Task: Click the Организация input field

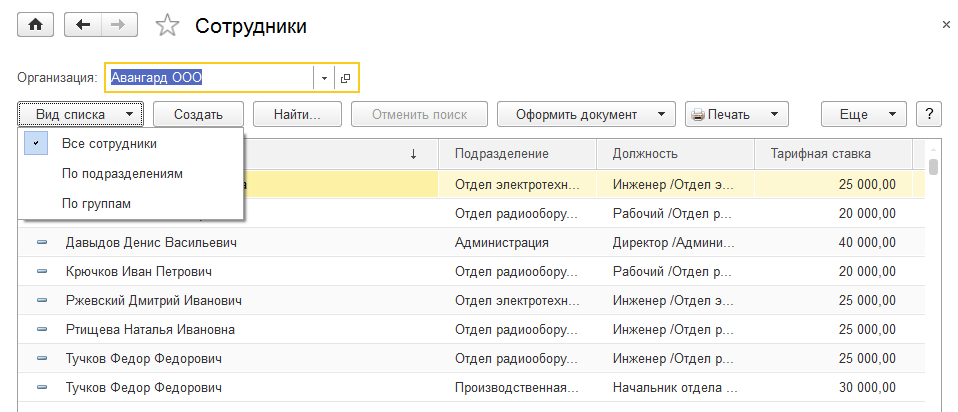Action: click(208, 77)
